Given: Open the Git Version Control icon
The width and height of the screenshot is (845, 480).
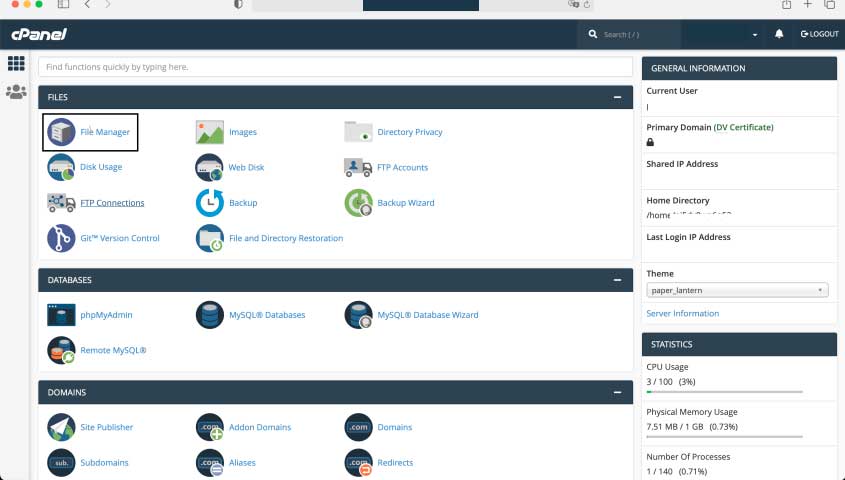Looking at the screenshot, I should tap(61, 238).
